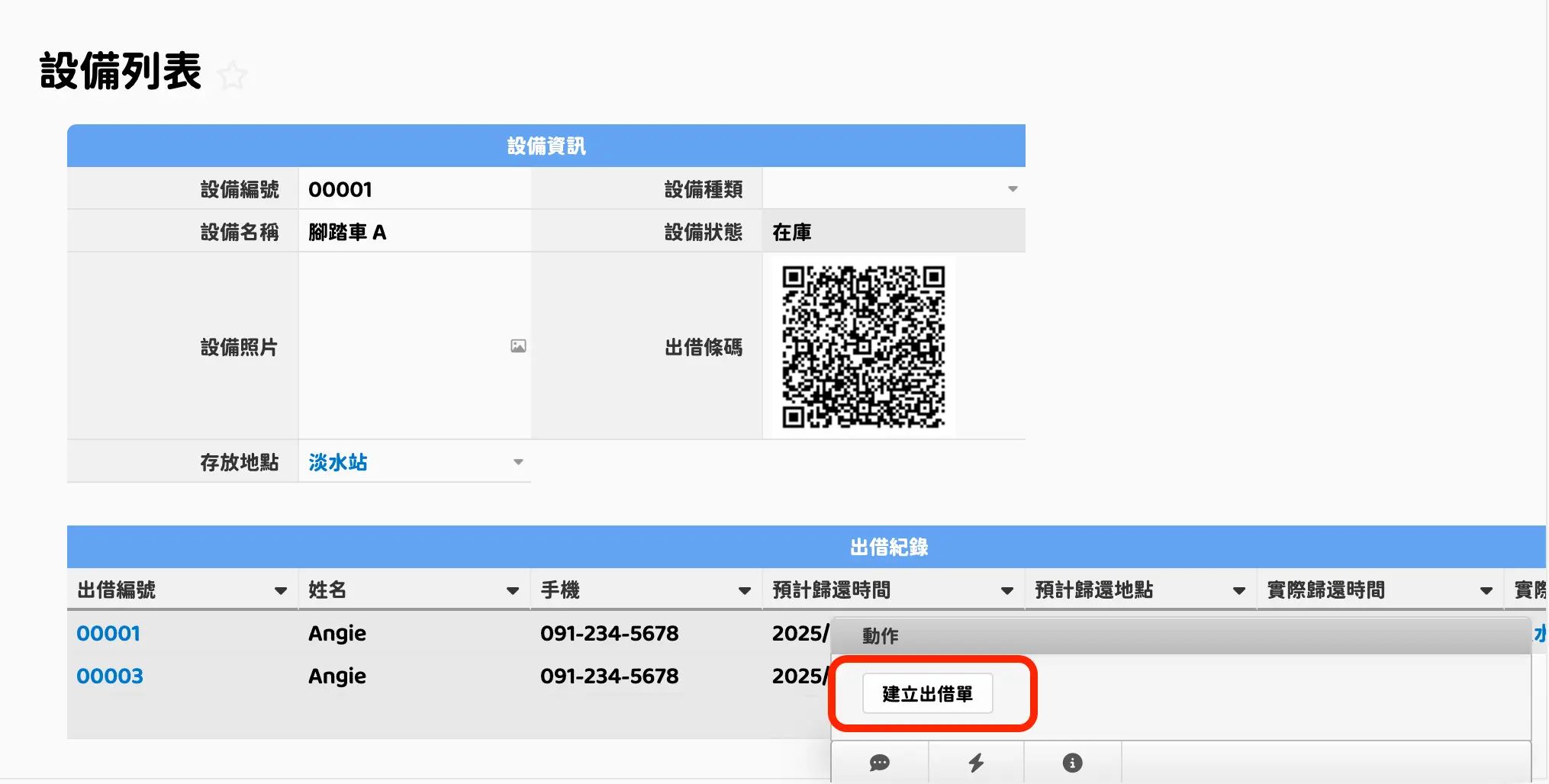This screenshot has height=784, width=1549.
Task: Select Angie in the 00001 row
Action: click(337, 633)
